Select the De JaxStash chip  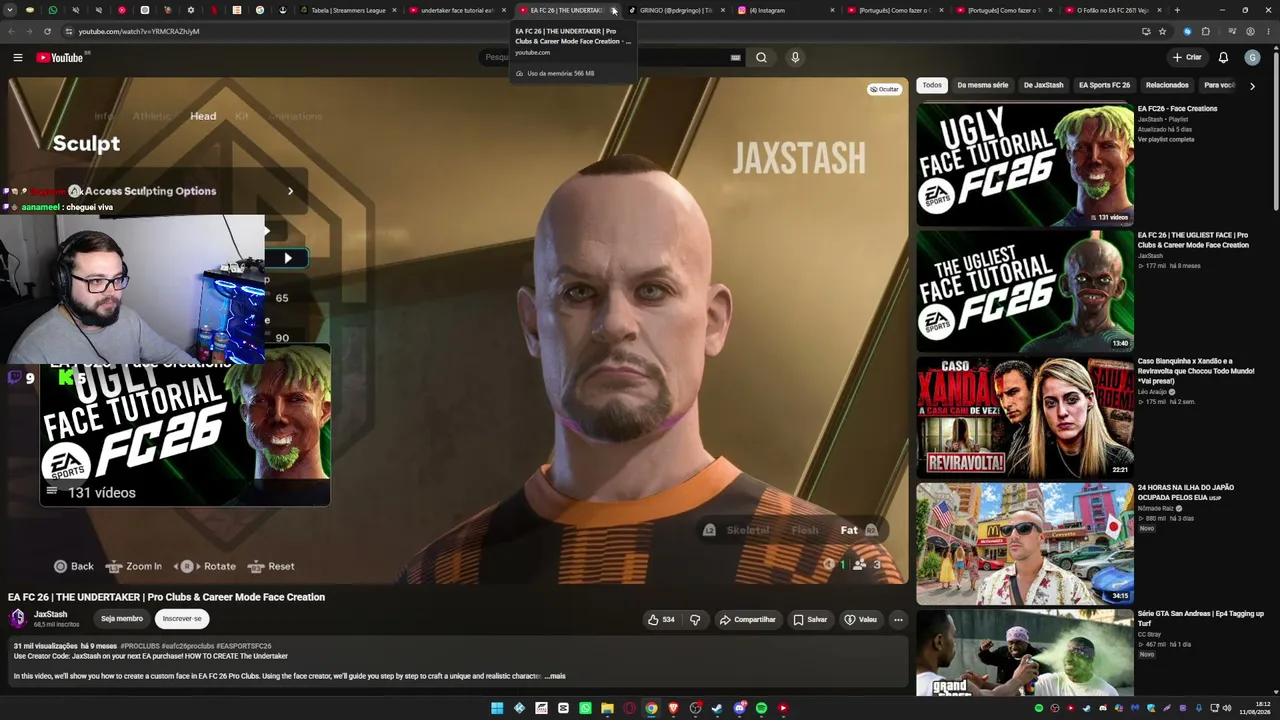tap(1043, 85)
